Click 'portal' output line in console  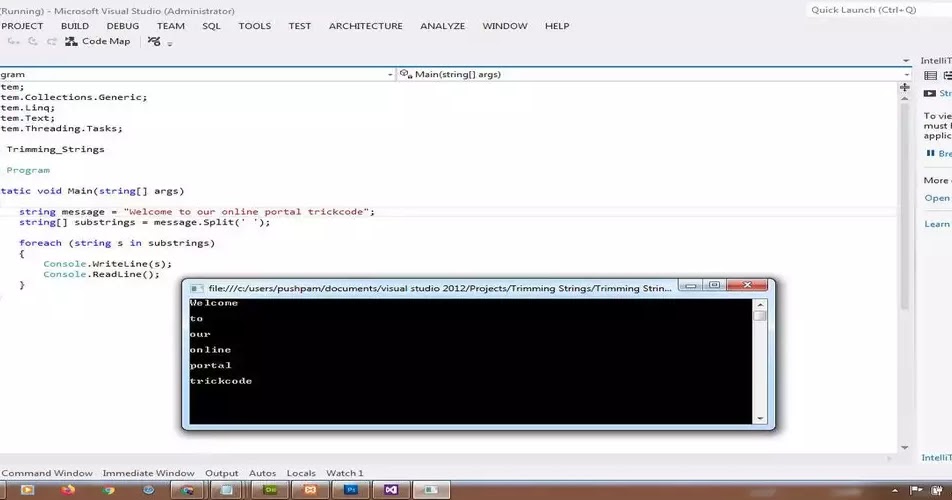[x=210, y=365]
